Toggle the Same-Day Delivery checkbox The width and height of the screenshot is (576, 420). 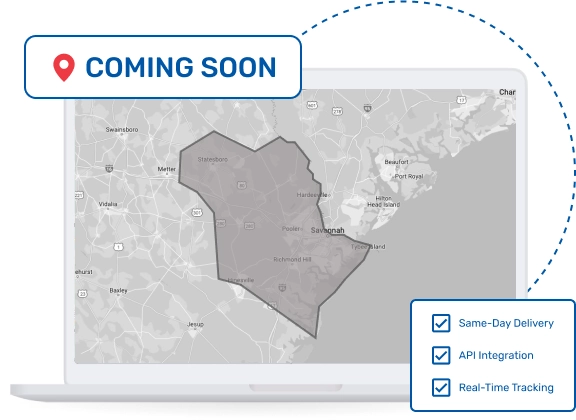[x=441, y=323]
